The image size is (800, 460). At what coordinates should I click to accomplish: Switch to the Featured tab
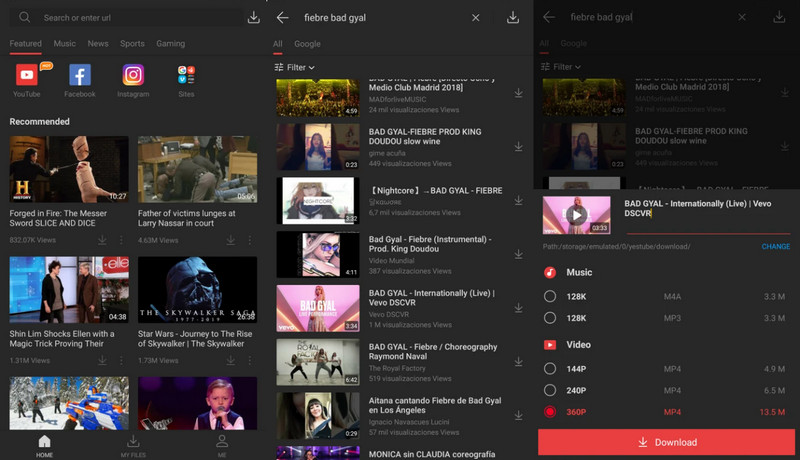point(26,44)
